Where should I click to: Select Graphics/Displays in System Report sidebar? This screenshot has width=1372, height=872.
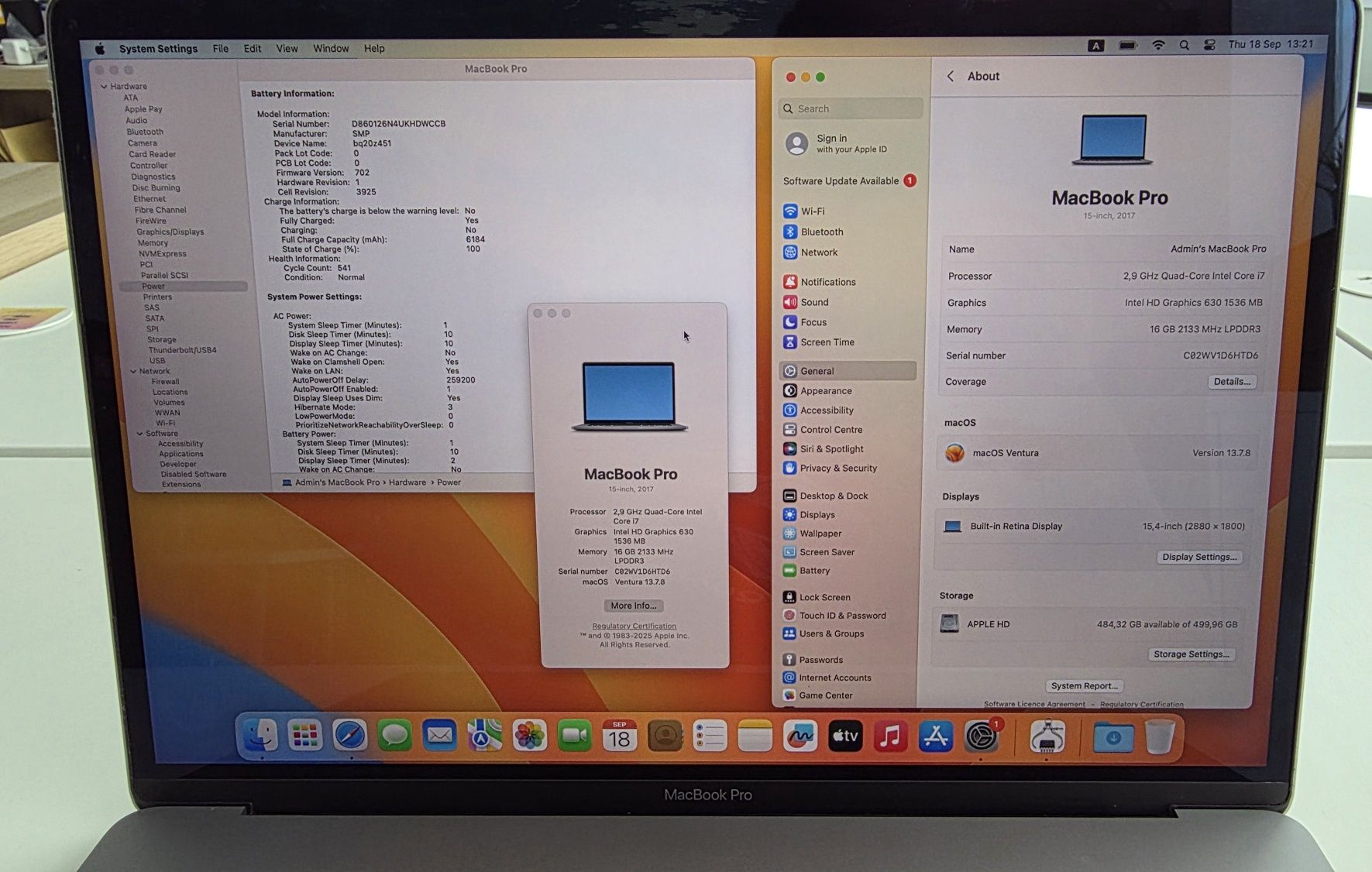[x=170, y=232]
